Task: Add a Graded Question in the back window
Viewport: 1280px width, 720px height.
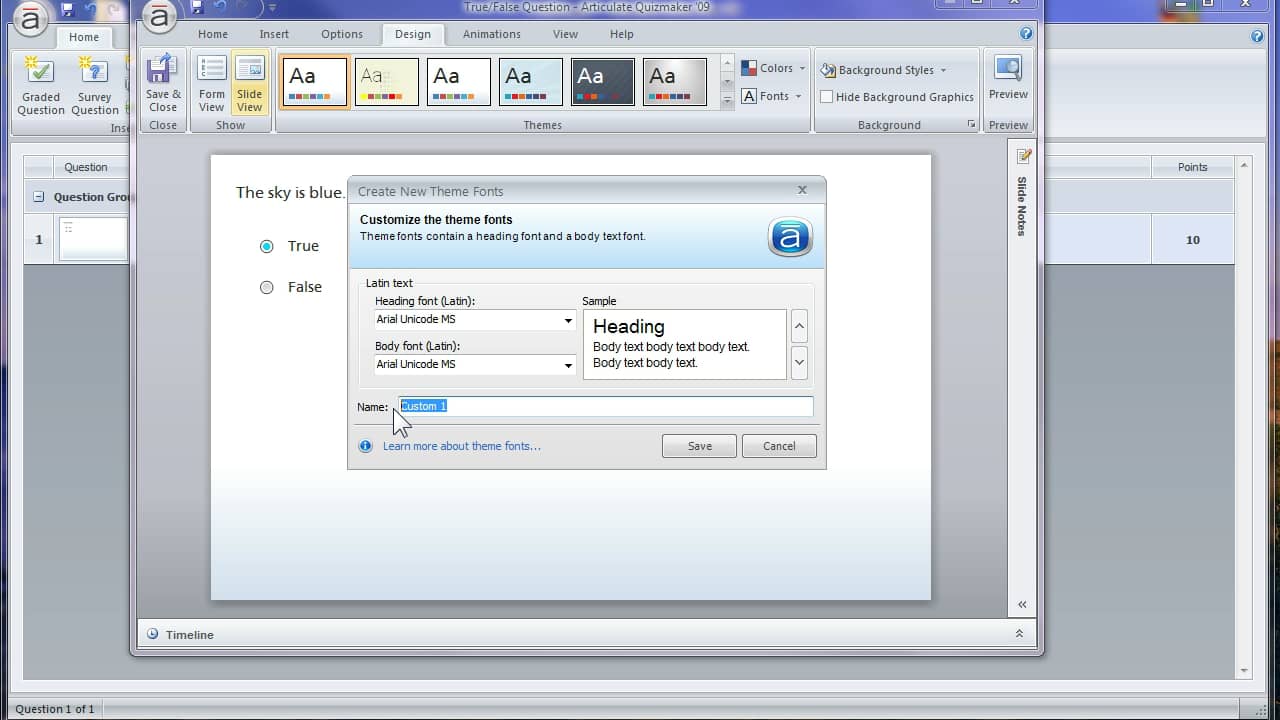Action: 41,86
